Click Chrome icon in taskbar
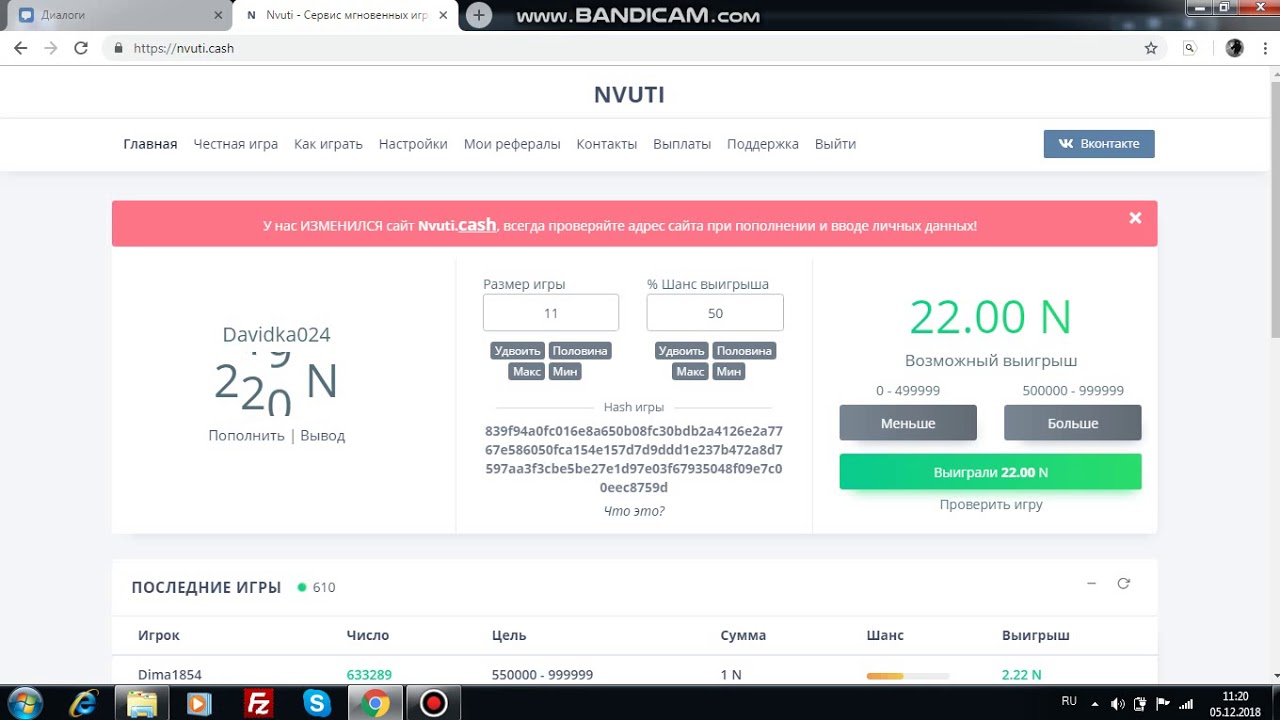Image resolution: width=1280 pixels, height=720 pixels. click(376, 703)
